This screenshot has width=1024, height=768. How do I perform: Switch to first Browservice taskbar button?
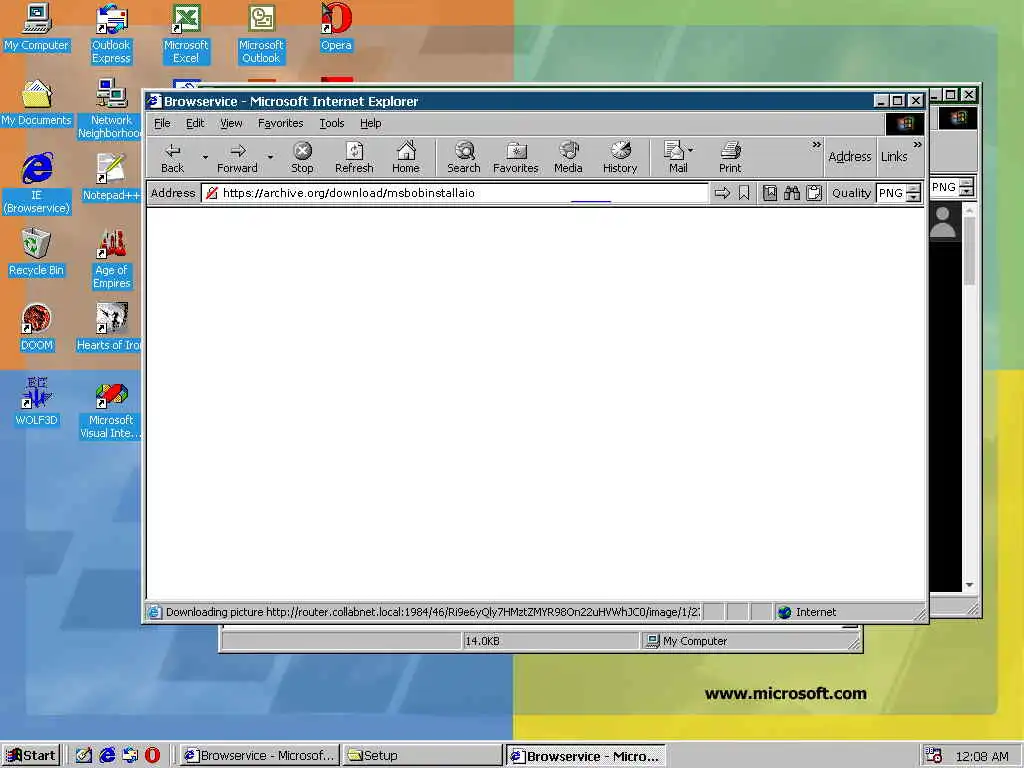pos(260,756)
